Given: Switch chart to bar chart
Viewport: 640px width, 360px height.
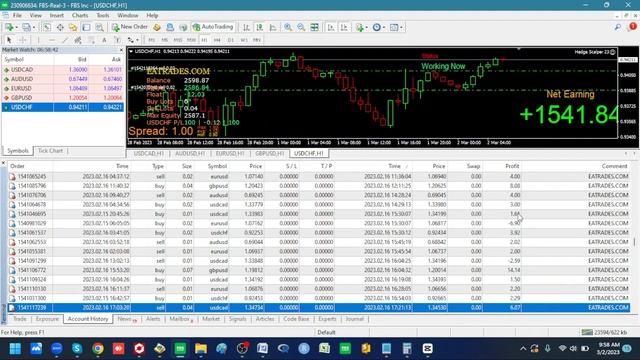Looking at the screenshot, I should (246, 27).
